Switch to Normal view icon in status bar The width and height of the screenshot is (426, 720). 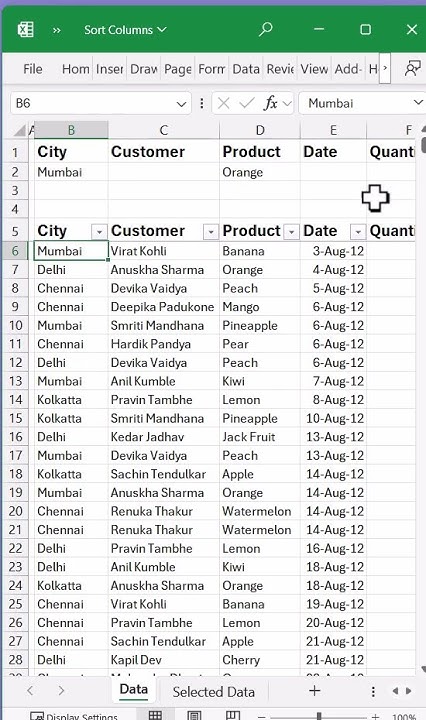coord(155,715)
